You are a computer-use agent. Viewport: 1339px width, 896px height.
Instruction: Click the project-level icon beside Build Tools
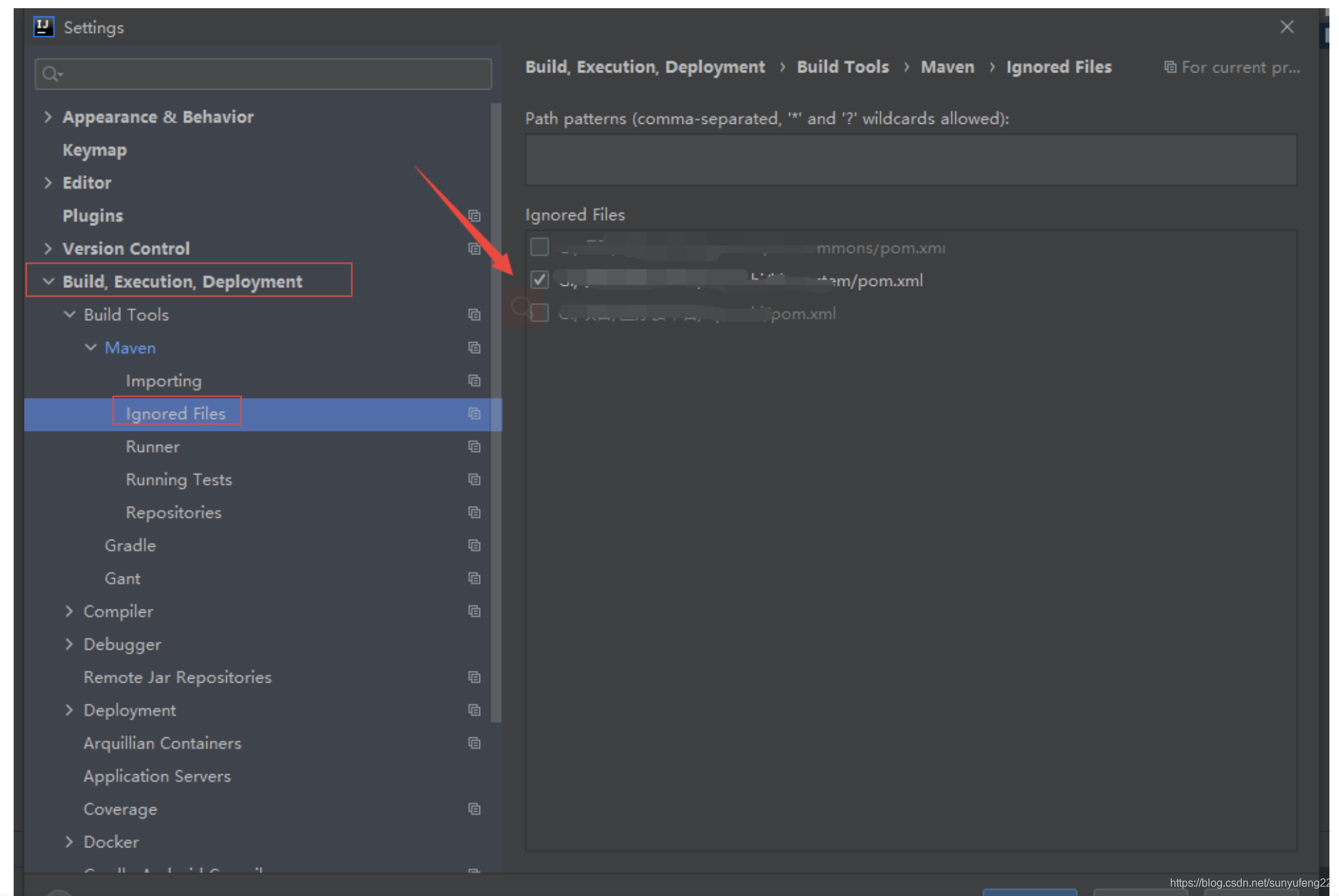[x=474, y=315]
